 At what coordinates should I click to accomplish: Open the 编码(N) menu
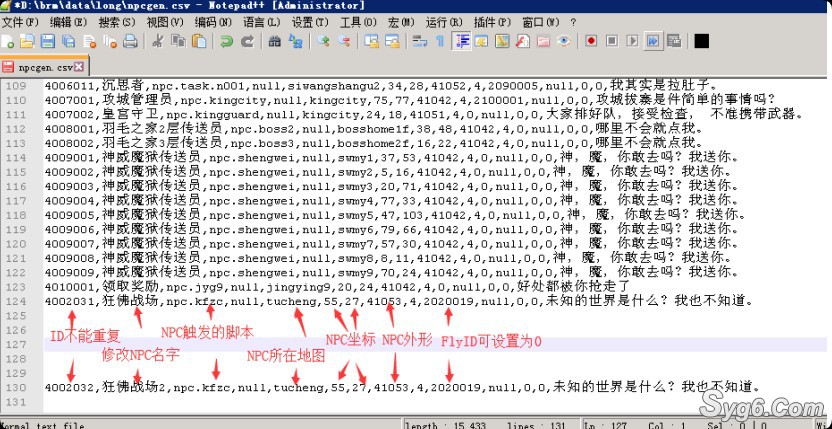(x=213, y=22)
